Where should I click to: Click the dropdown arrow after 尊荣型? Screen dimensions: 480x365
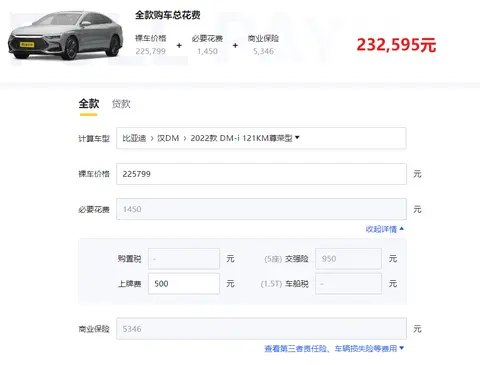tap(297, 137)
